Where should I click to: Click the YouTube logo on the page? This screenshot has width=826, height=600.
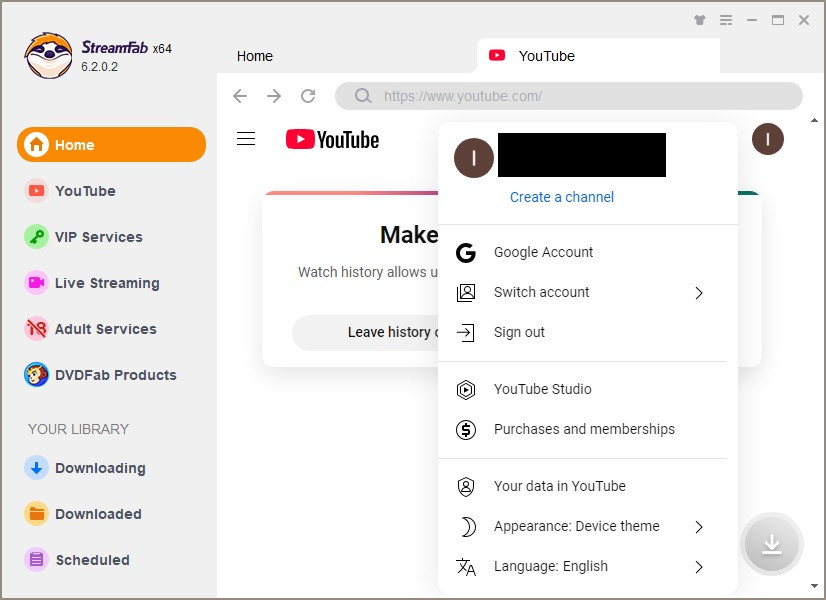[332, 140]
